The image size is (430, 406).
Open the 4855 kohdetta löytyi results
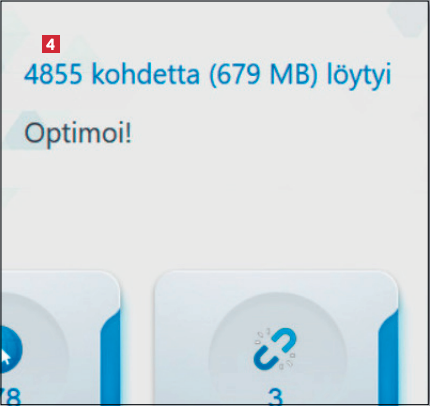(x=207, y=74)
